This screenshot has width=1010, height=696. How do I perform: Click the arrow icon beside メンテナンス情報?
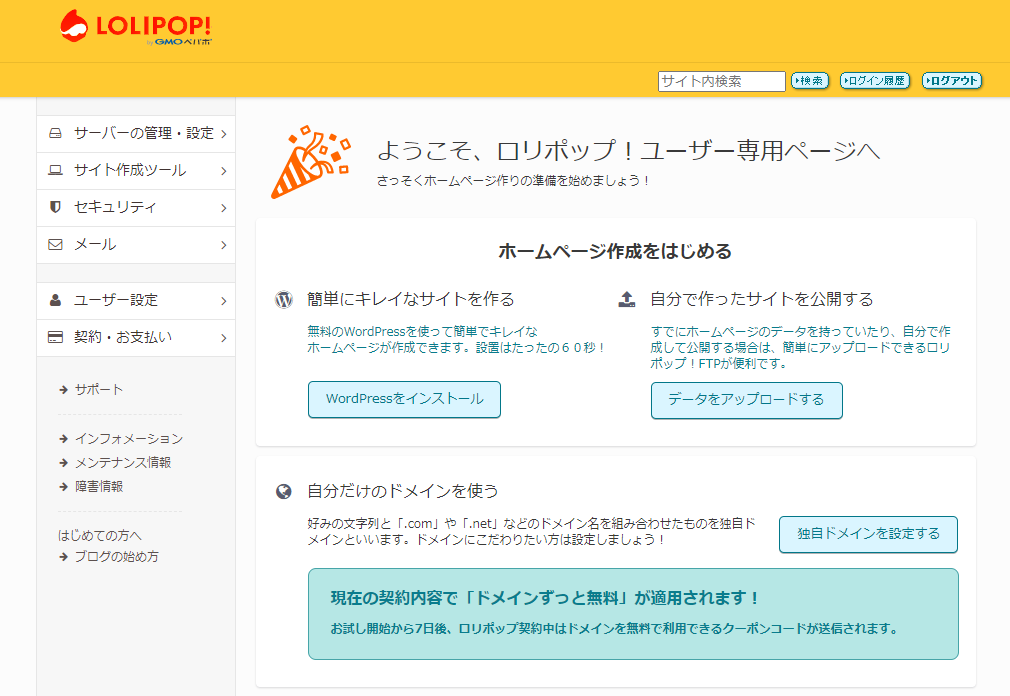point(63,463)
